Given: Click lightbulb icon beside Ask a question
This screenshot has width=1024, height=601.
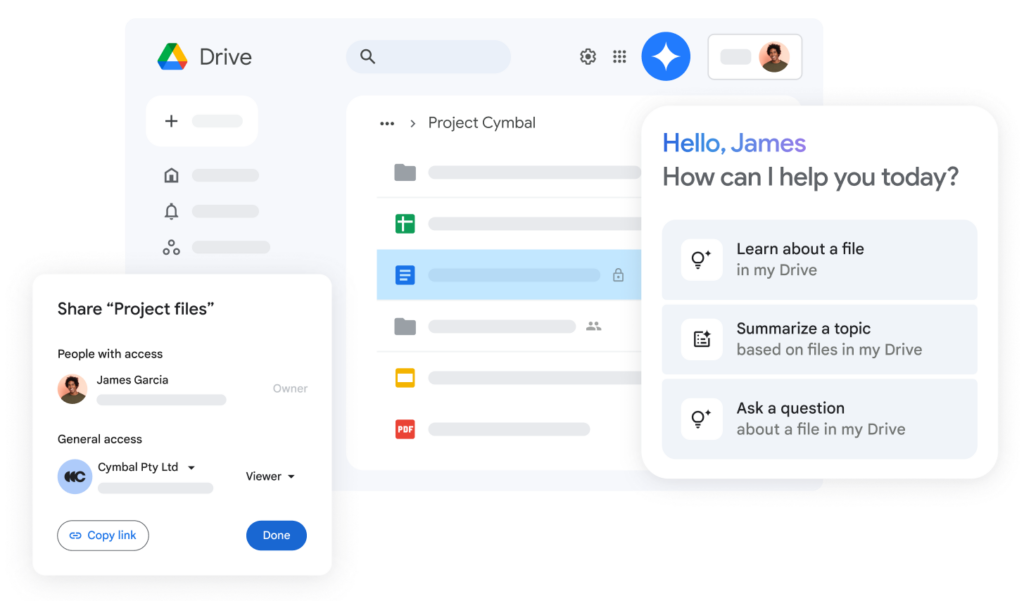Looking at the screenshot, I should pos(701,419).
